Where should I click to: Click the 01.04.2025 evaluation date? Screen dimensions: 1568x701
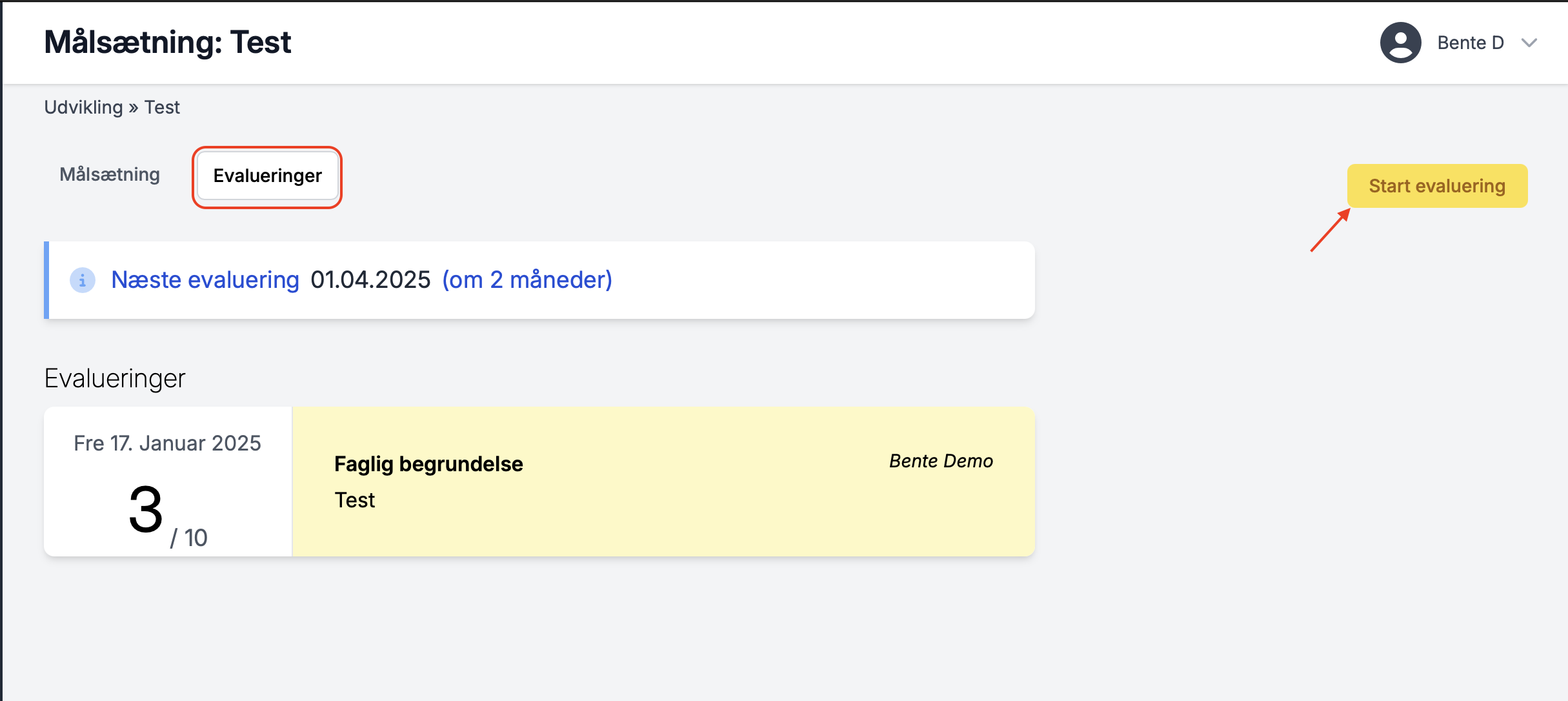[370, 279]
